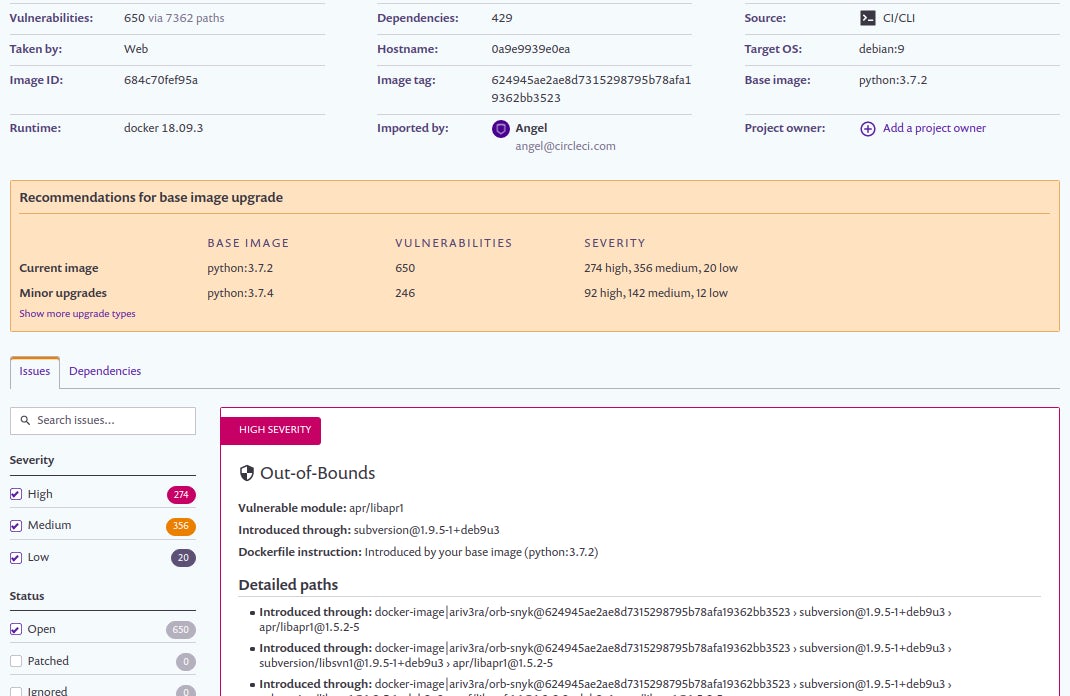
Task: Click Angel's purple avatar icon
Action: (500, 128)
